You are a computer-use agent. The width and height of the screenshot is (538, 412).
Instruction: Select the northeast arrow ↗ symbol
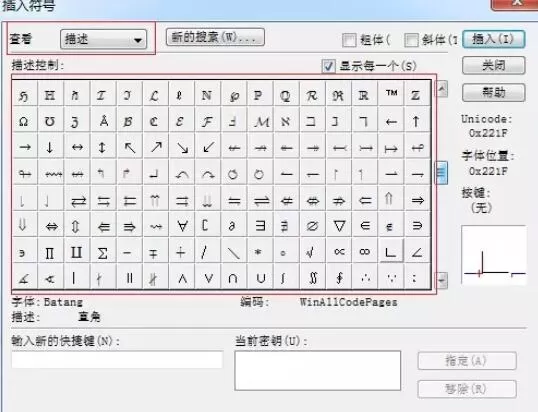point(156,147)
